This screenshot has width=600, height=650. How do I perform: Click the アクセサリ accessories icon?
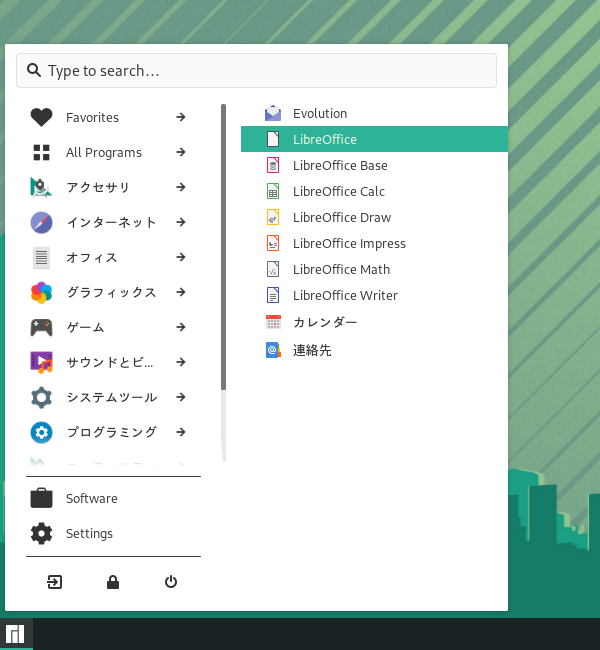pos(41,187)
